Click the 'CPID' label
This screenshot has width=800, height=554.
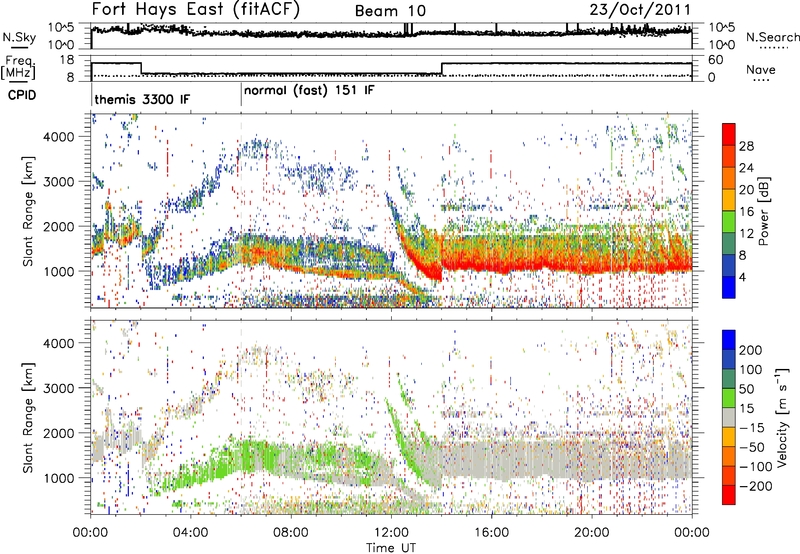click(x=22, y=95)
